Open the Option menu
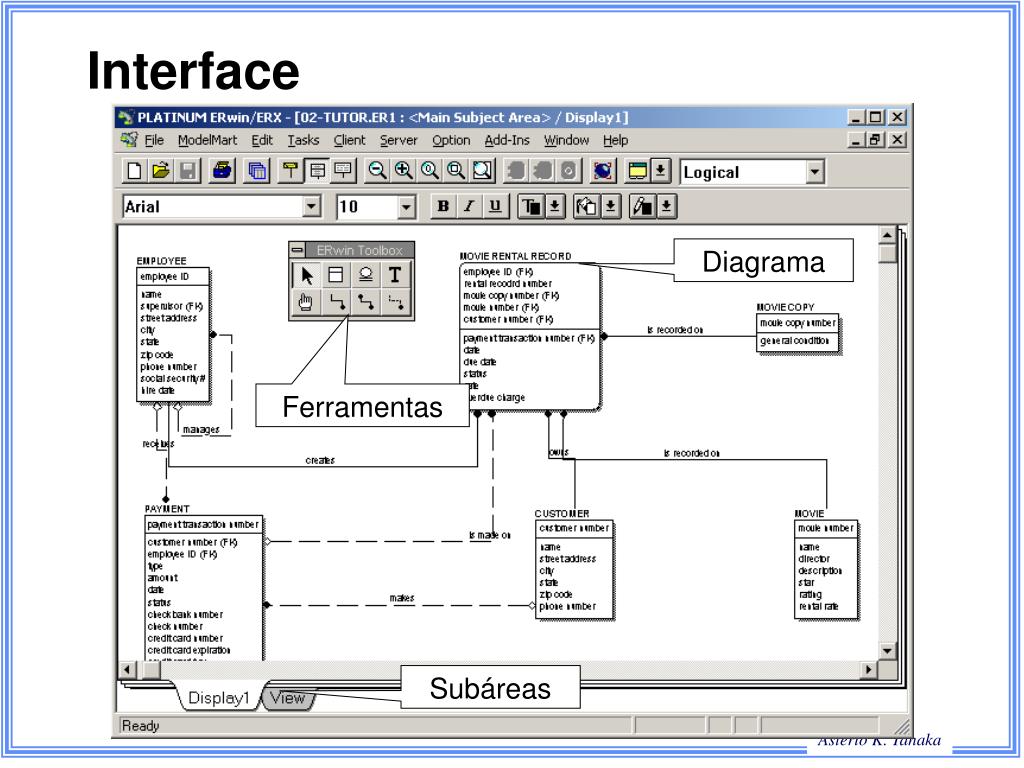 click(451, 140)
